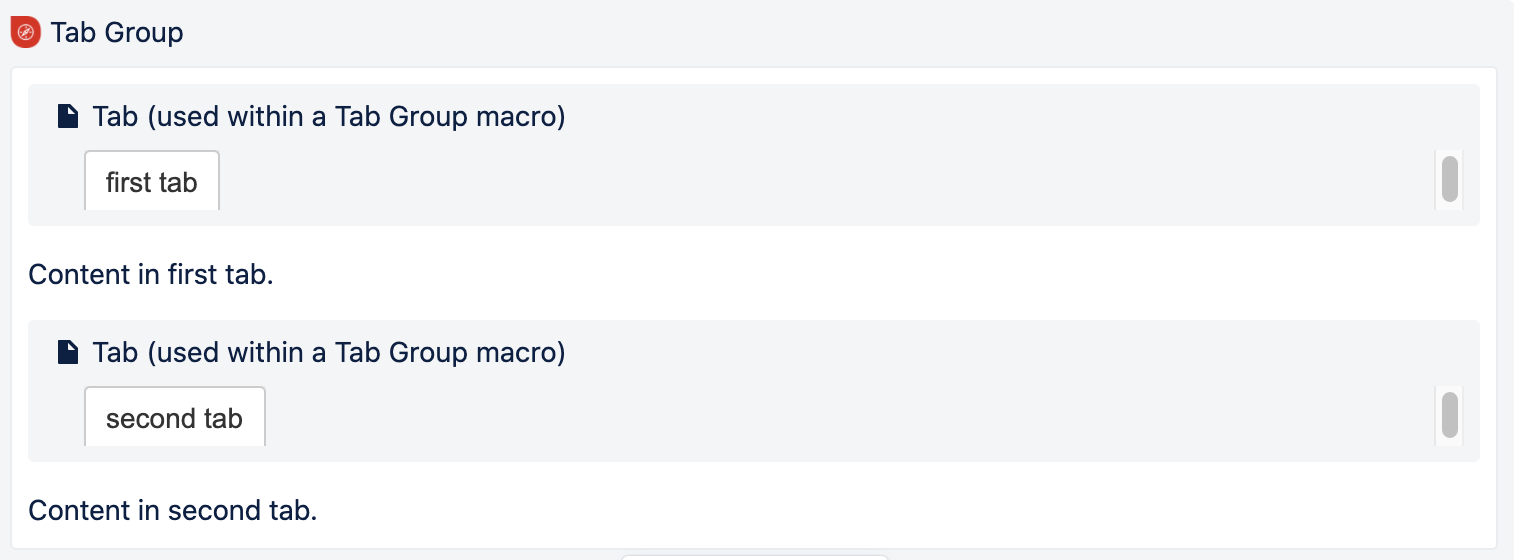Screen dimensions: 1514x560
Task: Place cursor in 'Content in first tab.' text
Action: point(150,274)
